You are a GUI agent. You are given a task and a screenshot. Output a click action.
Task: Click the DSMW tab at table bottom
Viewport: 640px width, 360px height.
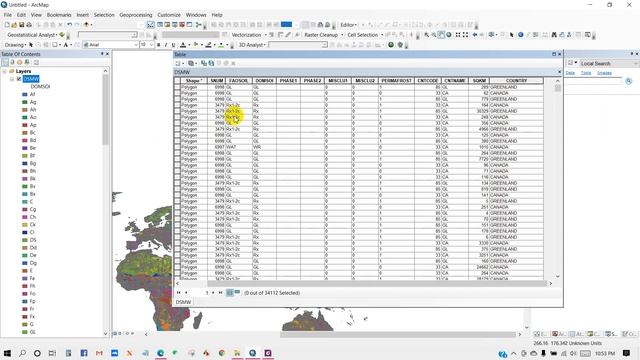click(x=183, y=302)
